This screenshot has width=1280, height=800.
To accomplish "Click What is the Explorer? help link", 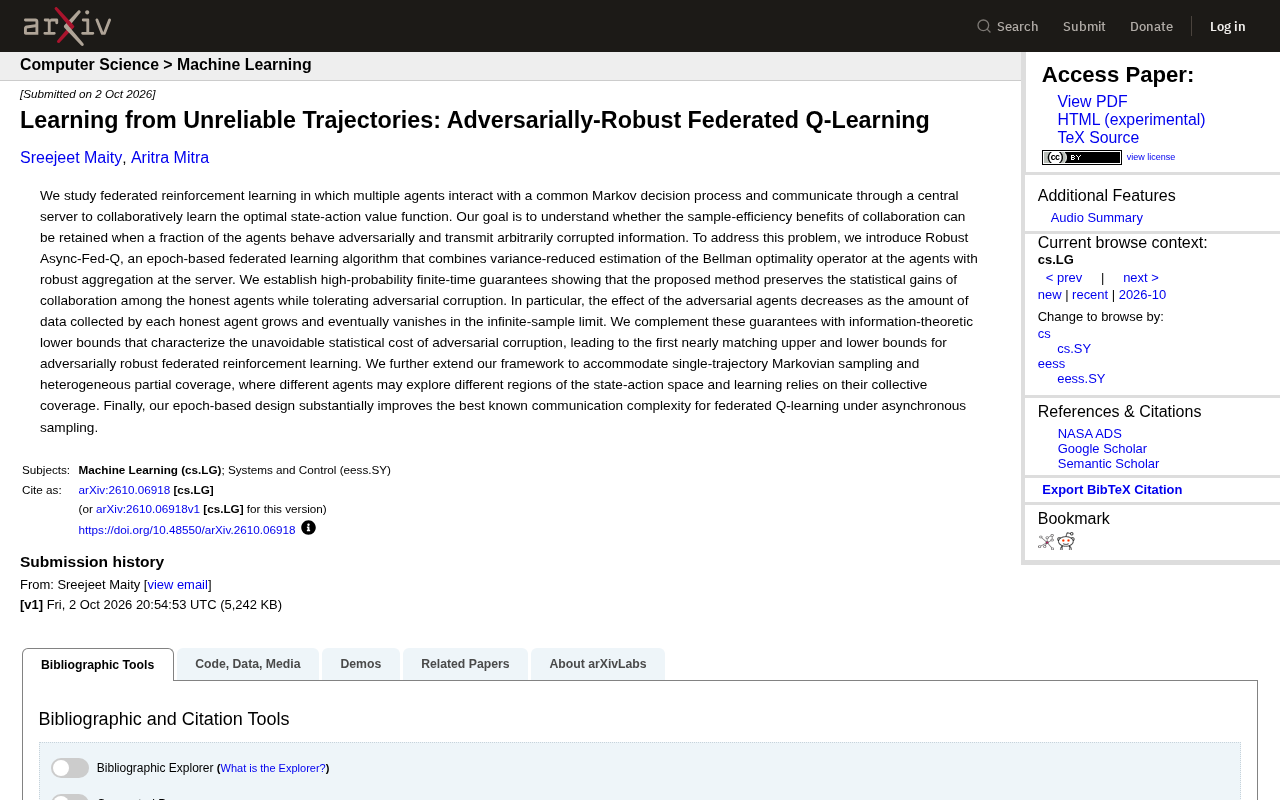I will 273,768.
